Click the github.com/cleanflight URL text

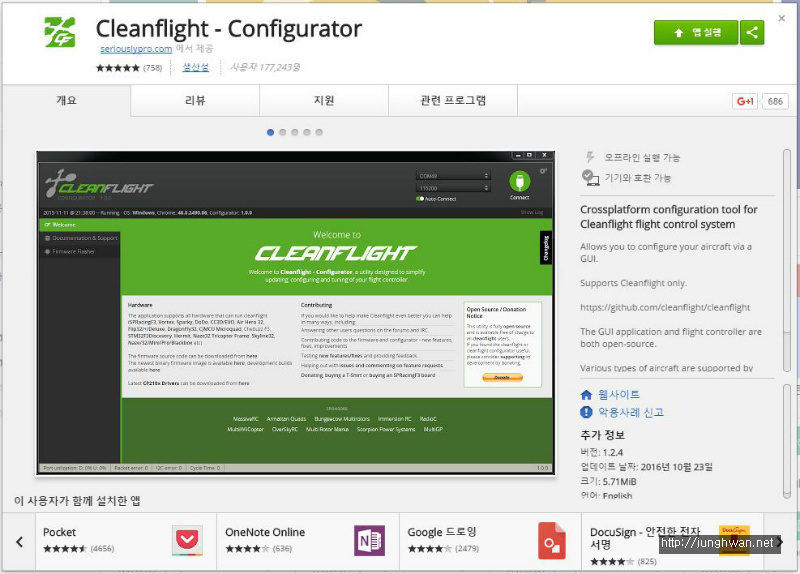point(665,307)
